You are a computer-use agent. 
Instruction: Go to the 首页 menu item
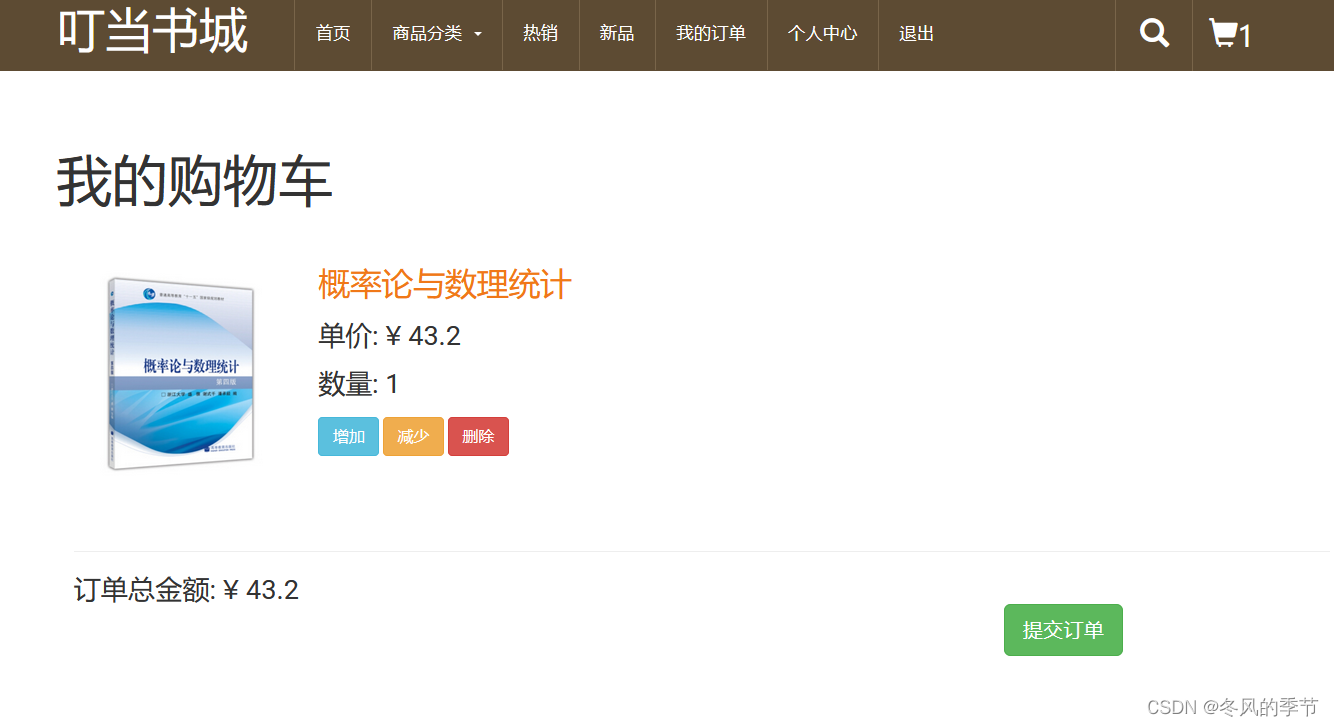point(332,33)
